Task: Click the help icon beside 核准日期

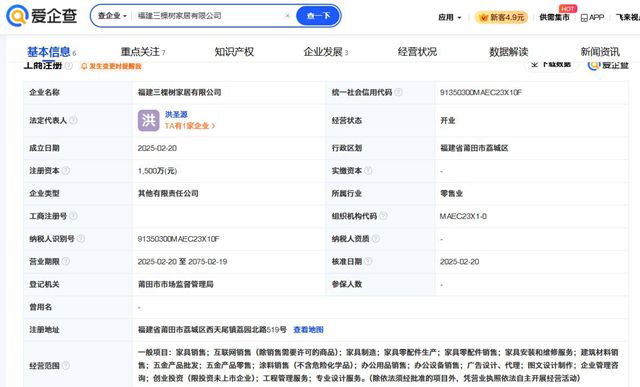Action: click(368, 261)
